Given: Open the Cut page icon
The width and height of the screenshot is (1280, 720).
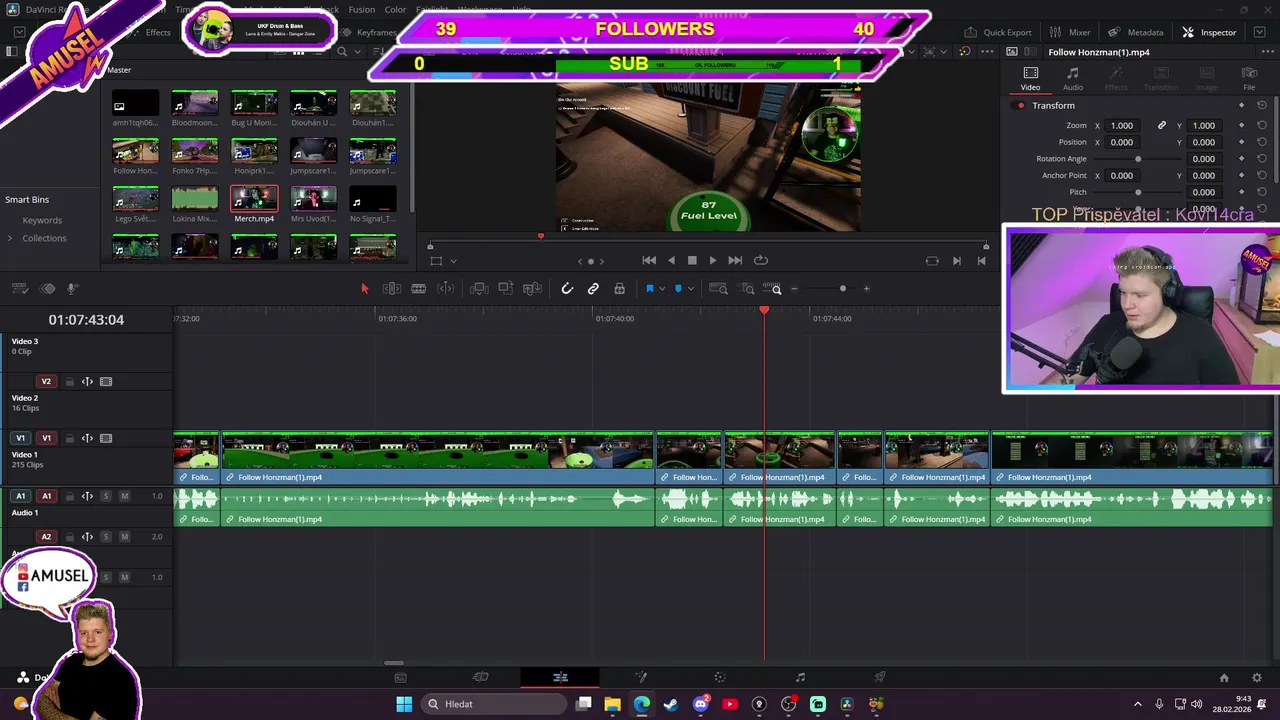Looking at the screenshot, I should [x=480, y=677].
